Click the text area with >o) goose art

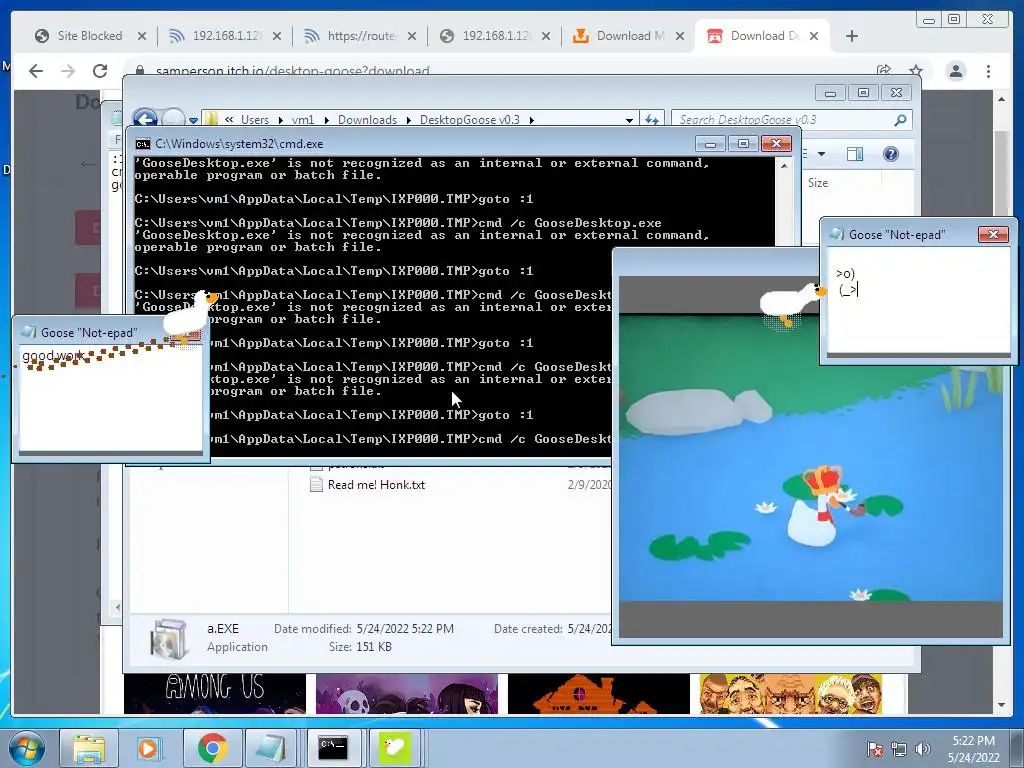(918, 300)
